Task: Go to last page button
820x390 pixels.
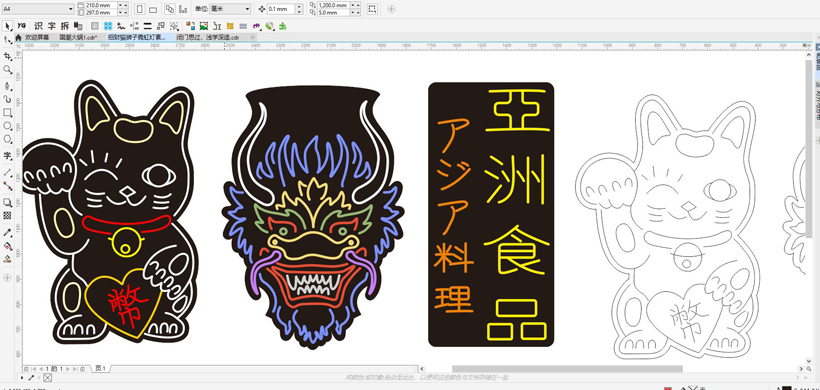Action: pos(75,369)
